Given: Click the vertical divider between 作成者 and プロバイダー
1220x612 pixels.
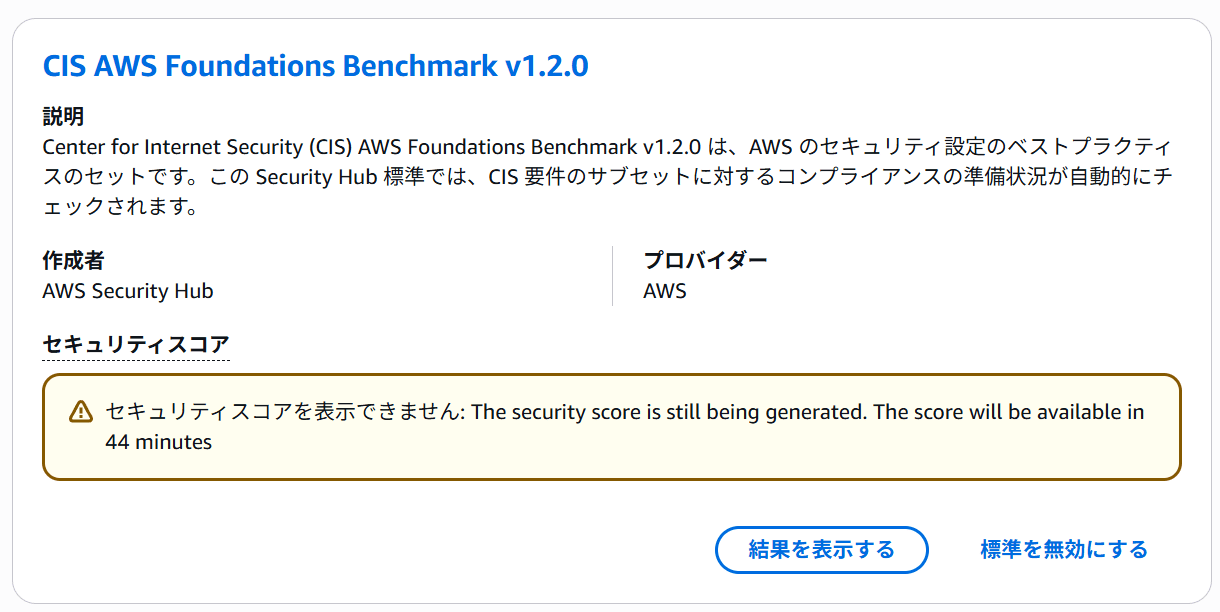Looking at the screenshot, I should (x=612, y=276).
